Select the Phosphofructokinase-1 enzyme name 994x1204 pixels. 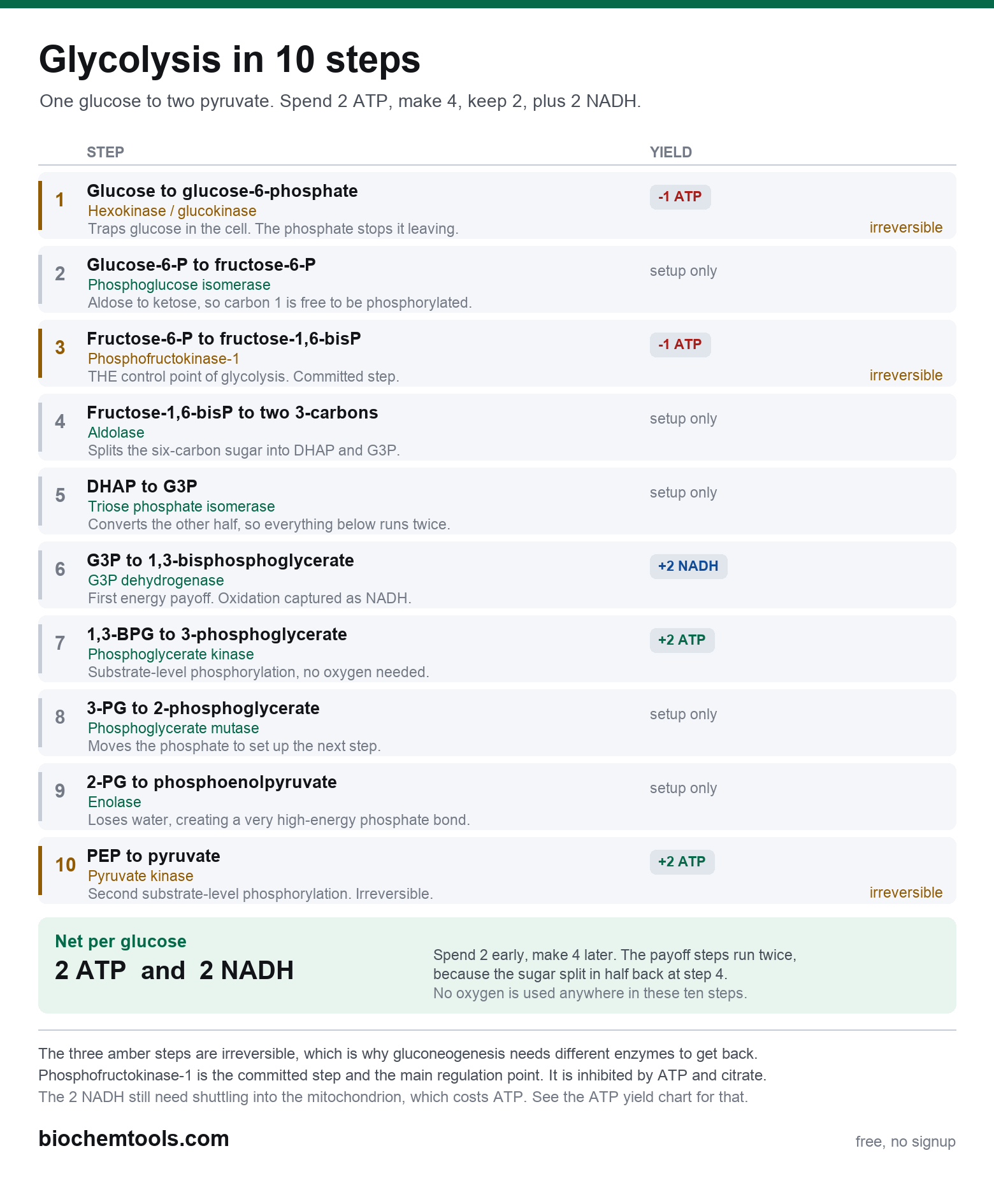(x=164, y=359)
